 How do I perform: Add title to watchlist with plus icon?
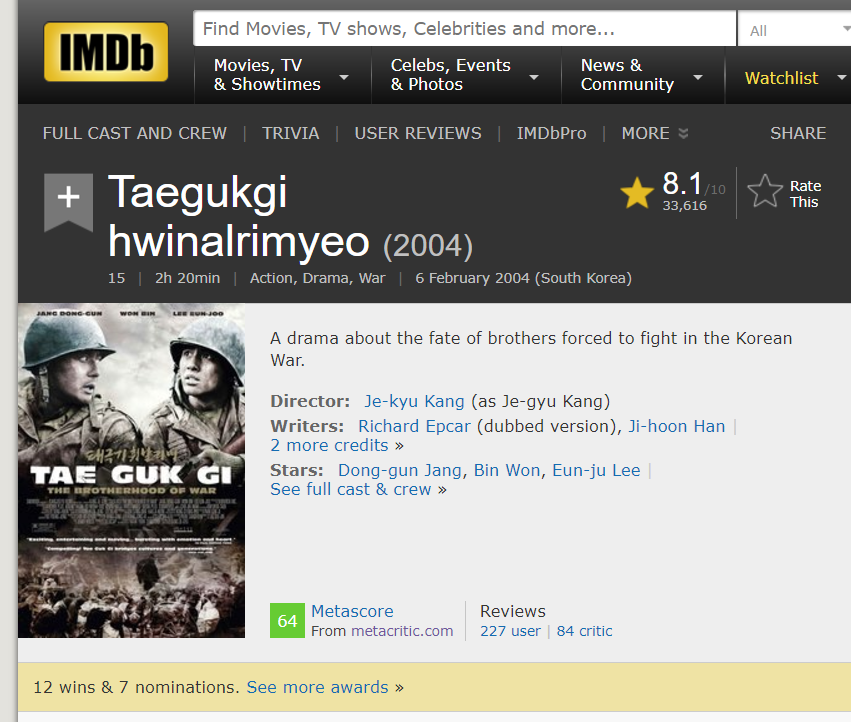coord(68,198)
